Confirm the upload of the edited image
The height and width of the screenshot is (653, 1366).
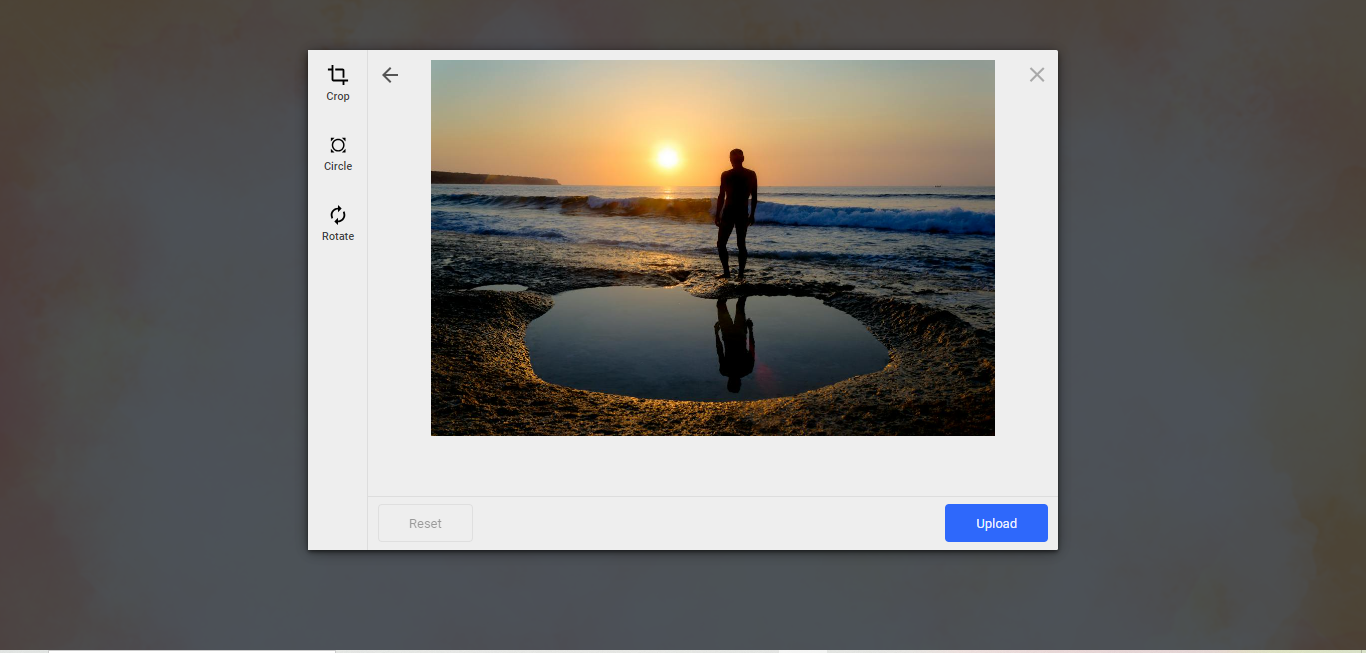[x=995, y=522]
